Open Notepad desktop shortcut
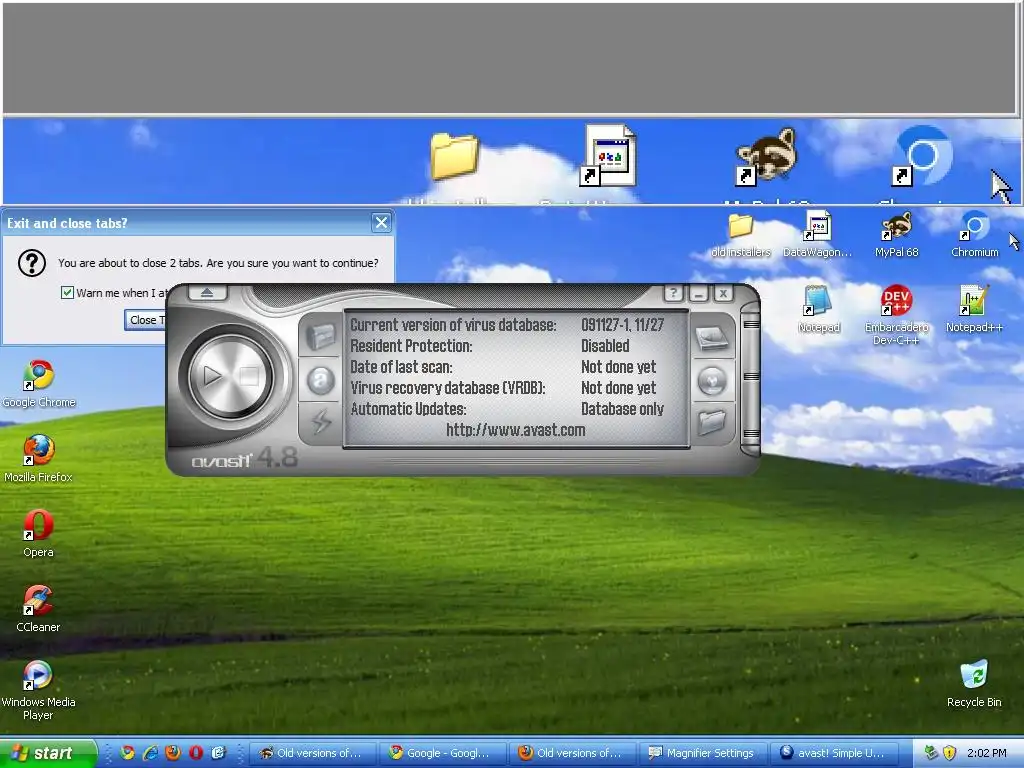1024x768 pixels. (818, 310)
